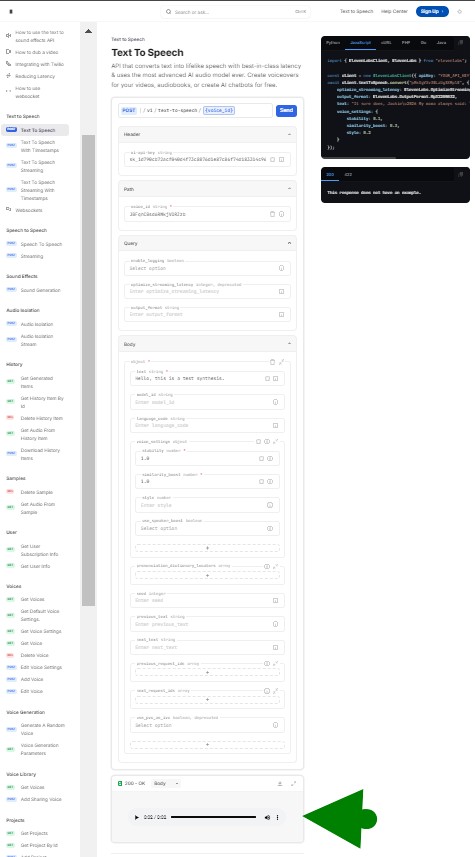Click the small square icon in stability field

point(261,458)
